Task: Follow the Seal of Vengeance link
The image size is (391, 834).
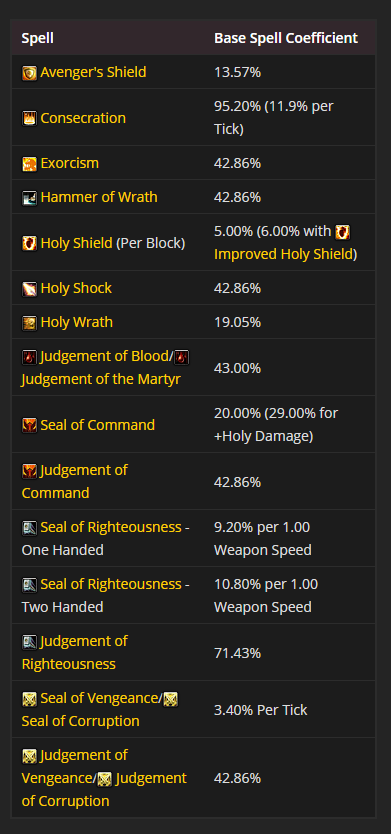Action: (x=99, y=698)
